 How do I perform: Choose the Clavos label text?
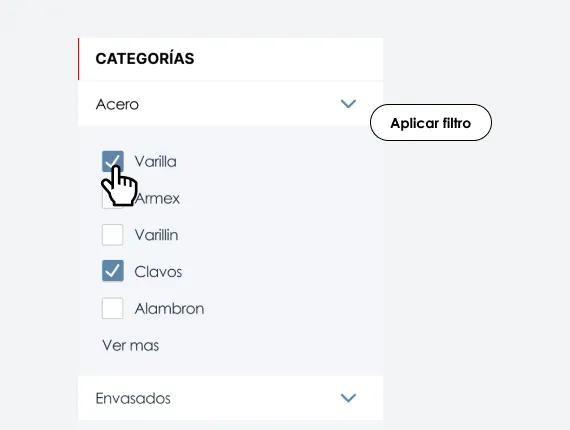[158, 272]
